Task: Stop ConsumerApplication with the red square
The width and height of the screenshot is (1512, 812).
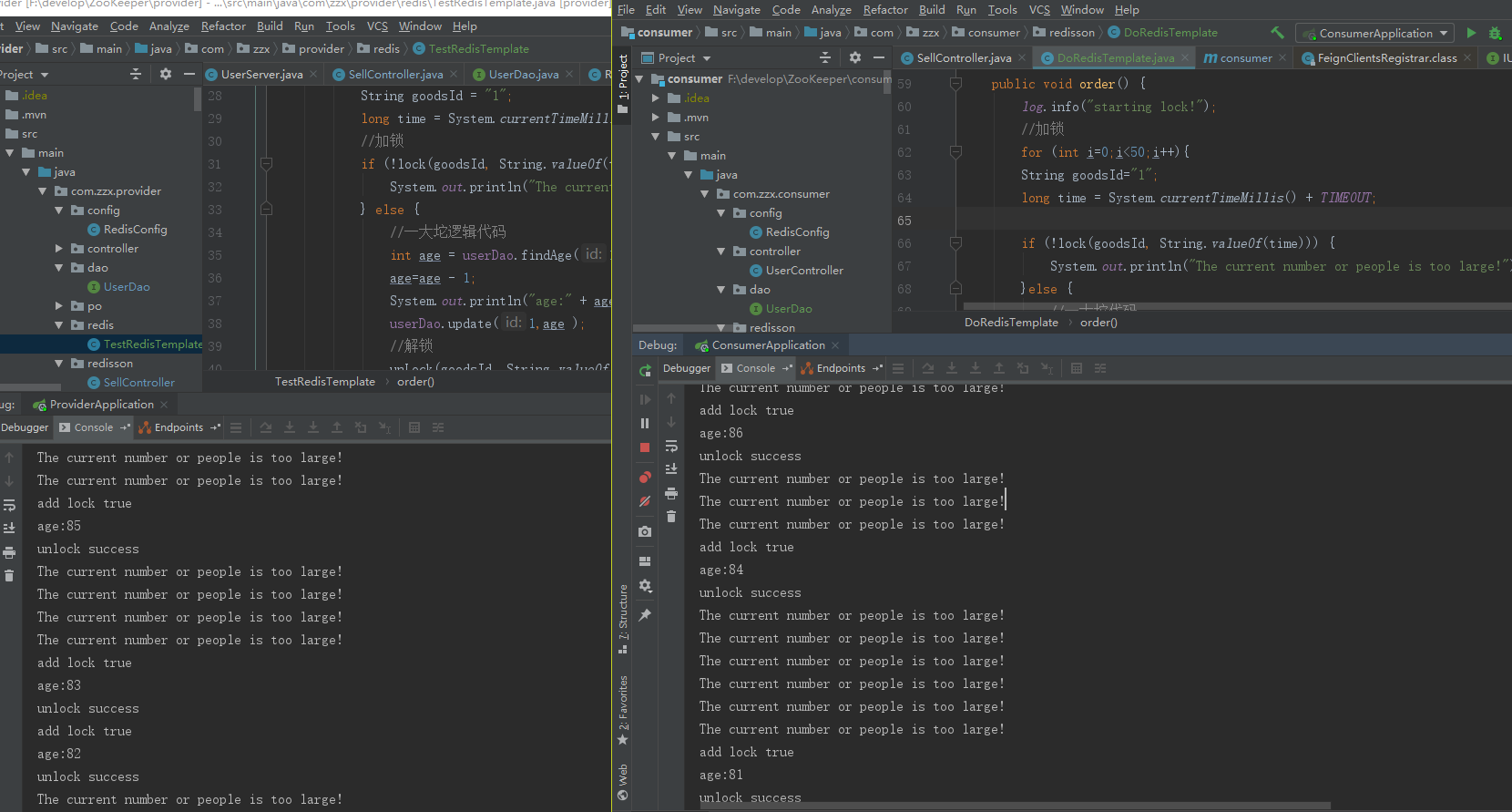Action: pos(645,447)
